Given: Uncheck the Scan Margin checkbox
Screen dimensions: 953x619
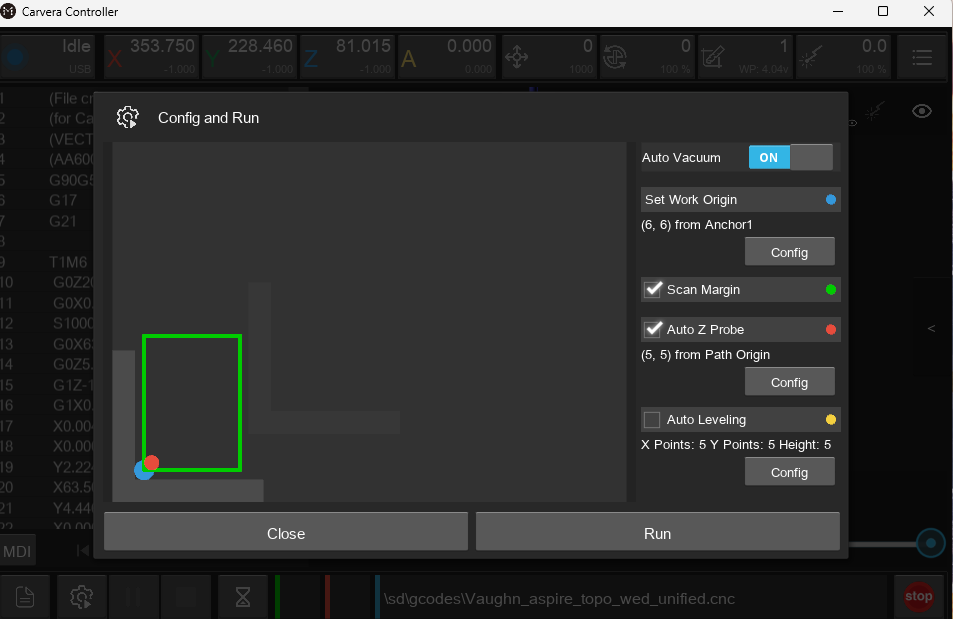Looking at the screenshot, I should tap(655, 289).
